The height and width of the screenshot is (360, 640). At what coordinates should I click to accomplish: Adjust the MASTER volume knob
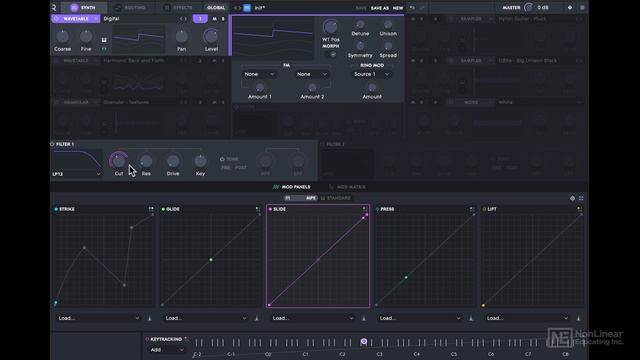tap(529, 7)
